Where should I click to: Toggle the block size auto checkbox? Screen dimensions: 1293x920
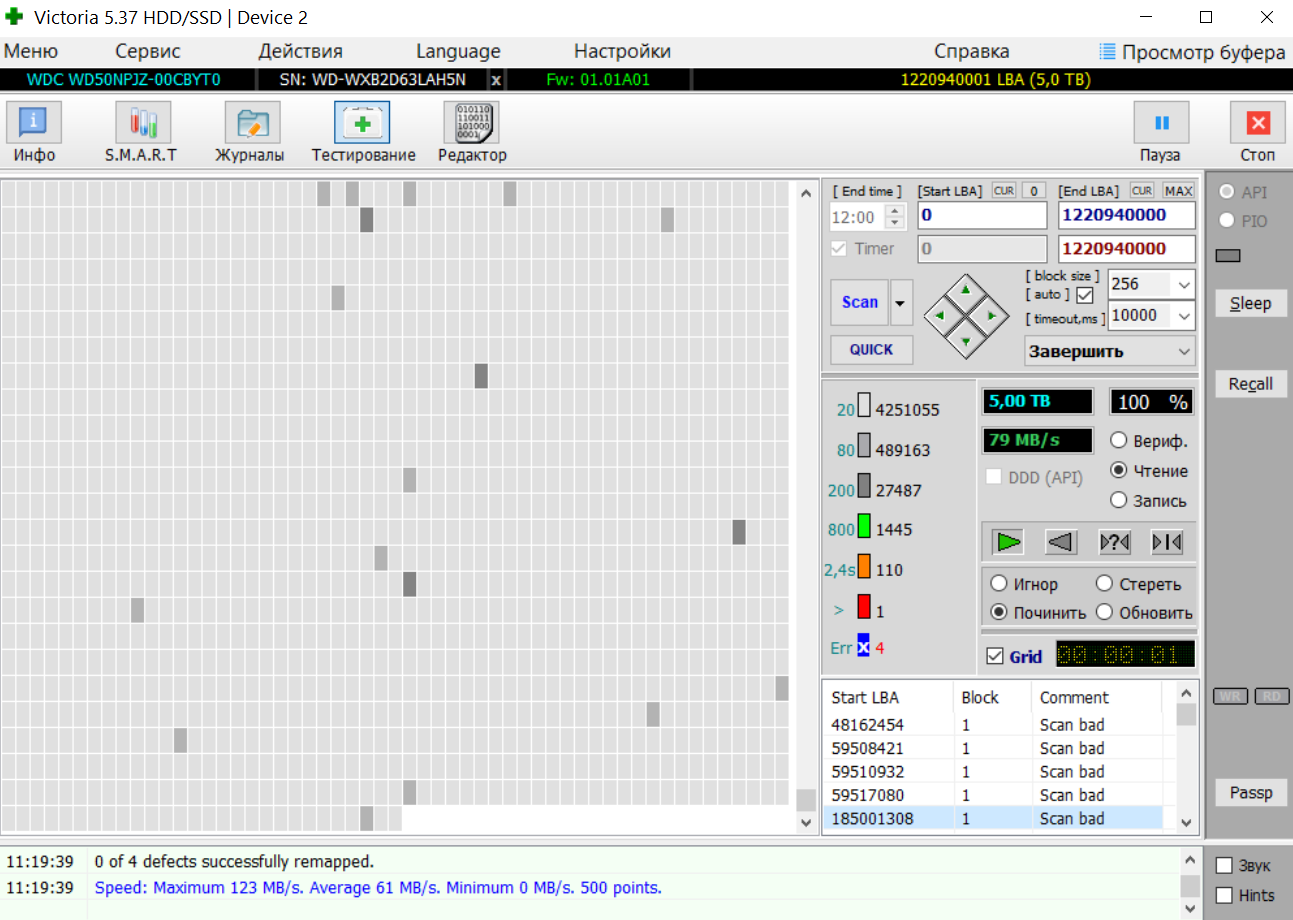click(x=1085, y=295)
